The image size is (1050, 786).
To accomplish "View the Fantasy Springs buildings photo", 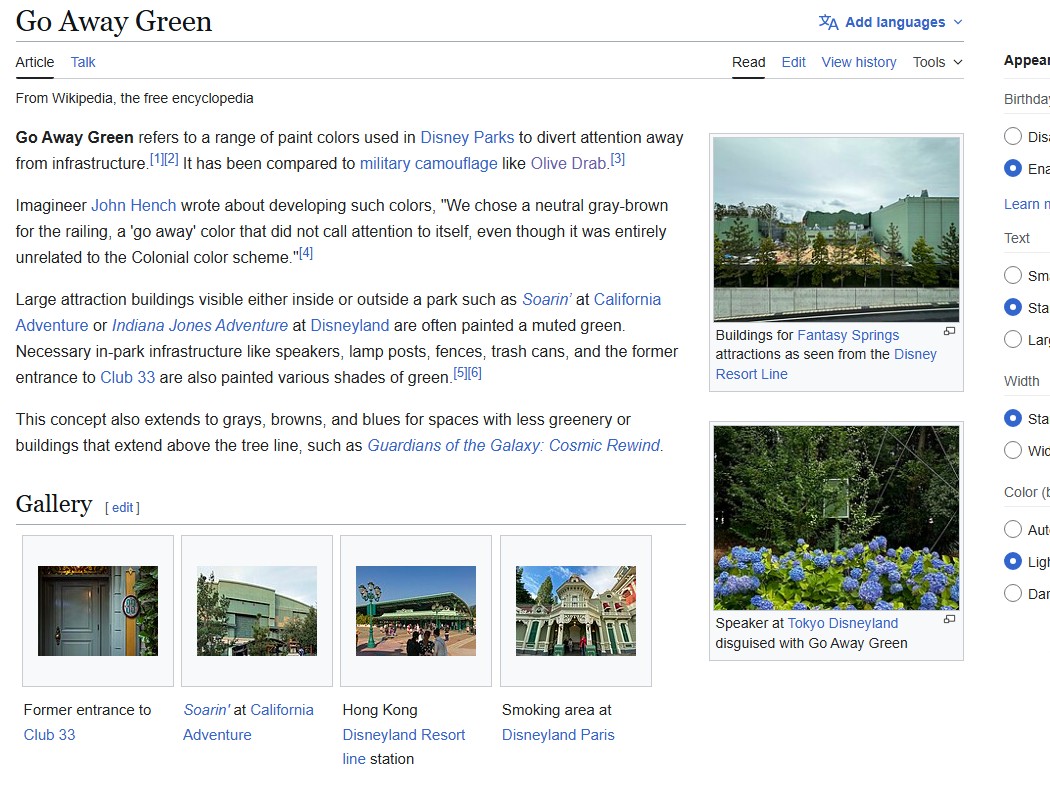I will point(836,230).
